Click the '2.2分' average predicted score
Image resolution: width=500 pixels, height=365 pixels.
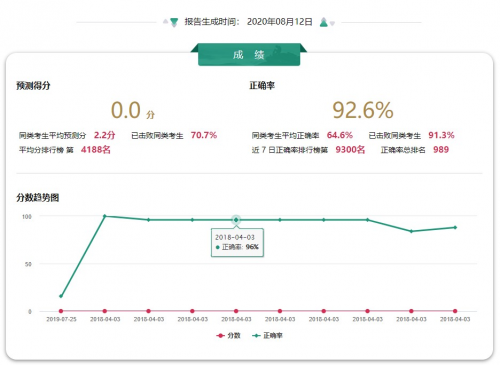click(x=105, y=135)
